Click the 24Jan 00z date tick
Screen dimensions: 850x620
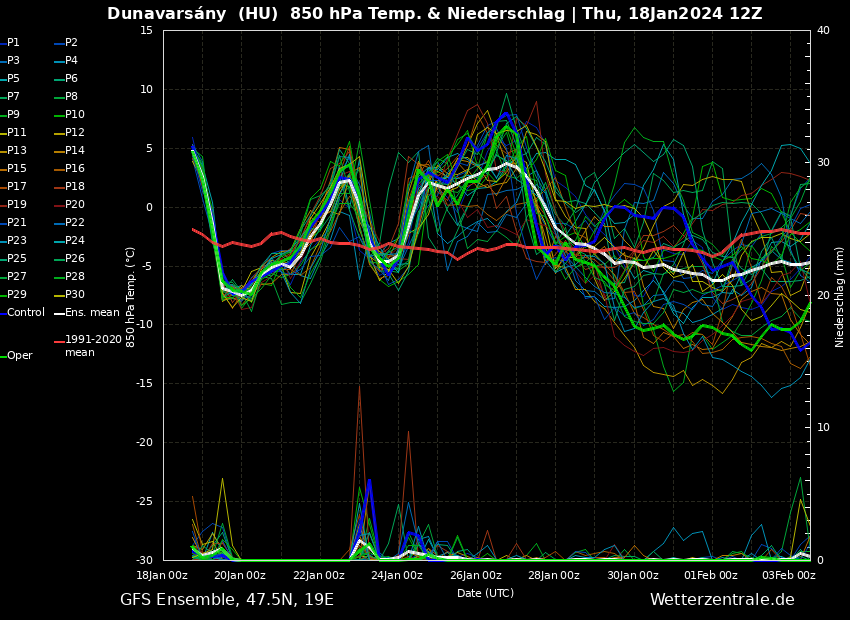(397, 575)
